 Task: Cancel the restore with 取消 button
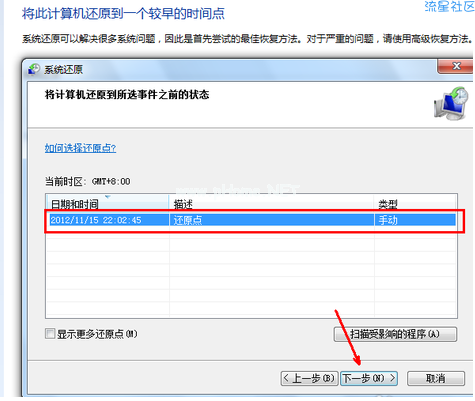coord(436,378)
